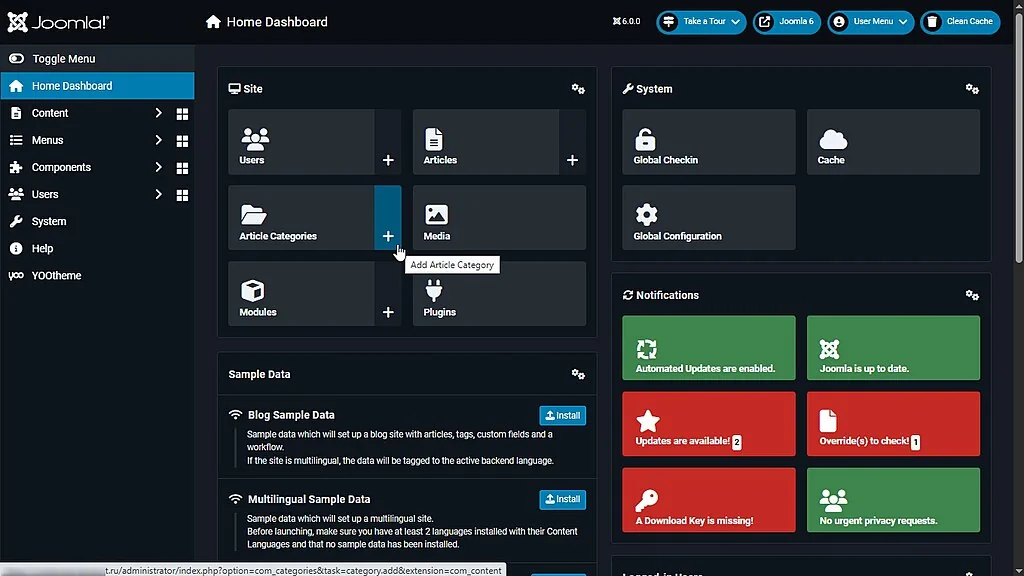Open Notifications module settings gear
Image resolution: width=1024 pixels, height=576 pixels.
(971, 295)
